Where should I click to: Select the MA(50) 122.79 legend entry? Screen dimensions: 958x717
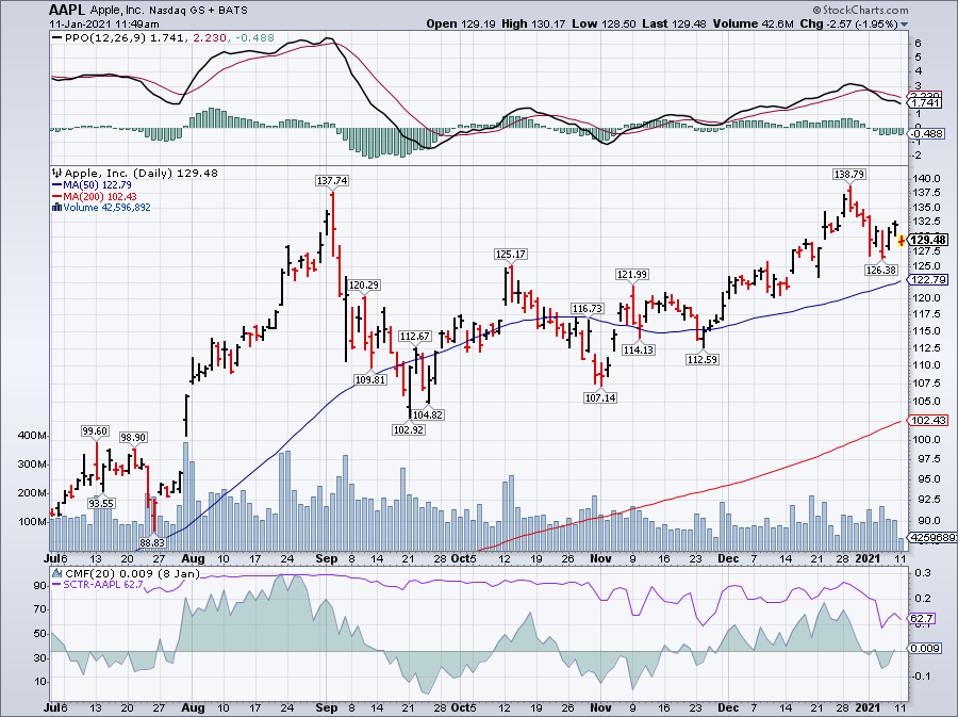(97, 185)
